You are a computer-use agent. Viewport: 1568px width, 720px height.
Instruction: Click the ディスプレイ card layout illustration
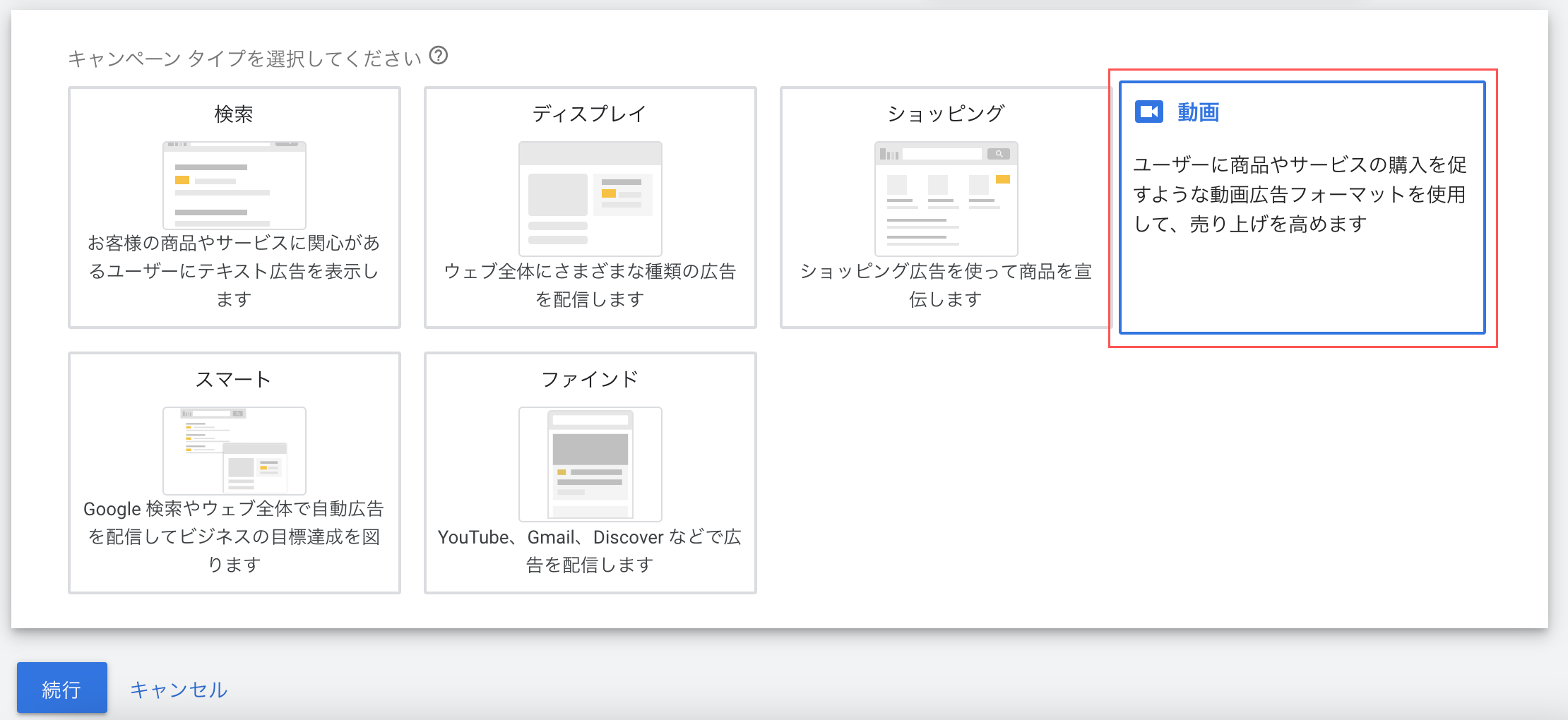(590, 198)
